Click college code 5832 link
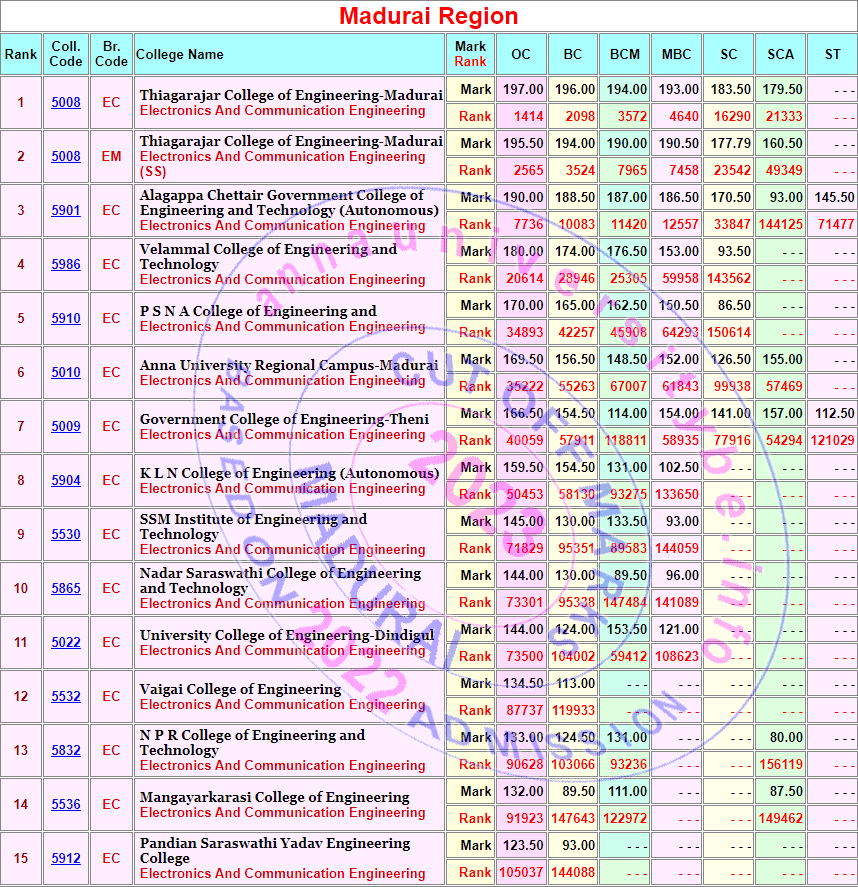The width and height of the screenshot is (858, 887). 66,751
